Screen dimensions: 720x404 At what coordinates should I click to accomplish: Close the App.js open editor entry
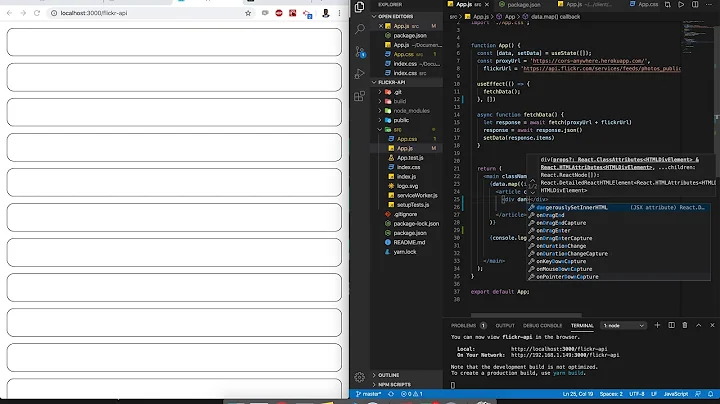click(381, 26)
